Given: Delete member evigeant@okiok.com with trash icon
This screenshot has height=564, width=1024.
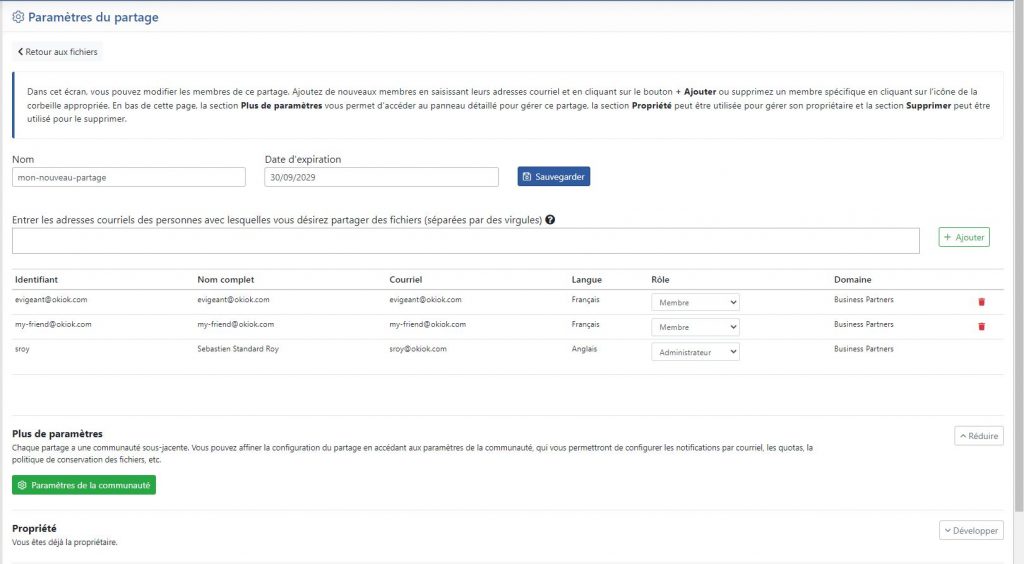Looking at the screenshot, I should tap(981, 302).
